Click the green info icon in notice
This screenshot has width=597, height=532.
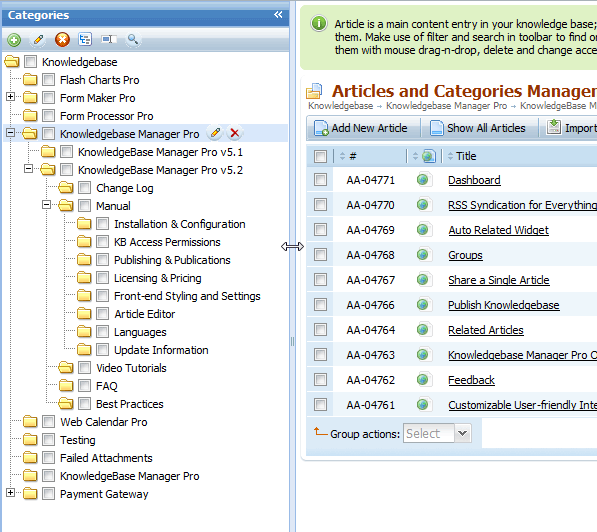point(319,24)
